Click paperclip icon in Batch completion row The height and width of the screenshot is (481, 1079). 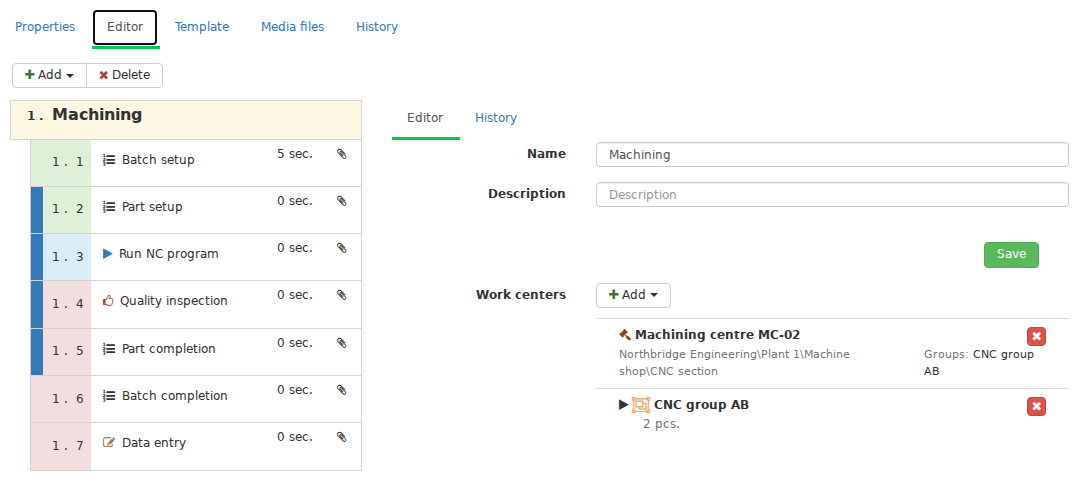pyautogui.click(x=341, y=390)
